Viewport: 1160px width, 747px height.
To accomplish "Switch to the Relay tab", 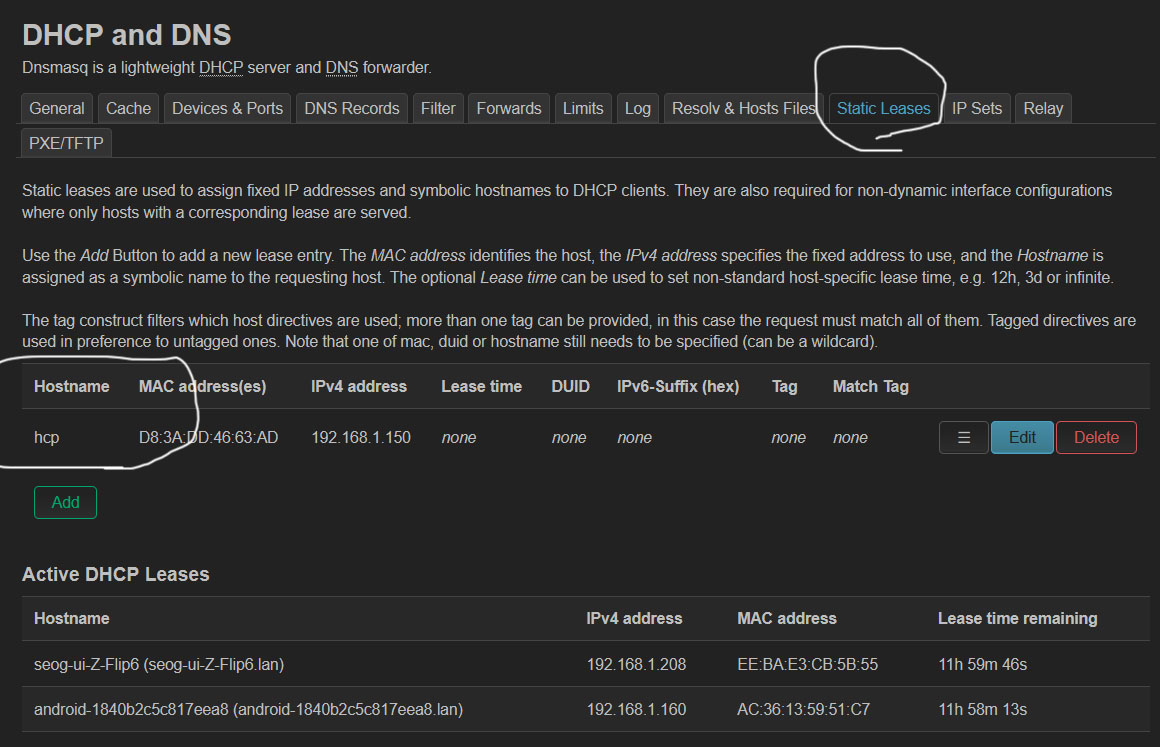I will click(x=1043, y=108).
